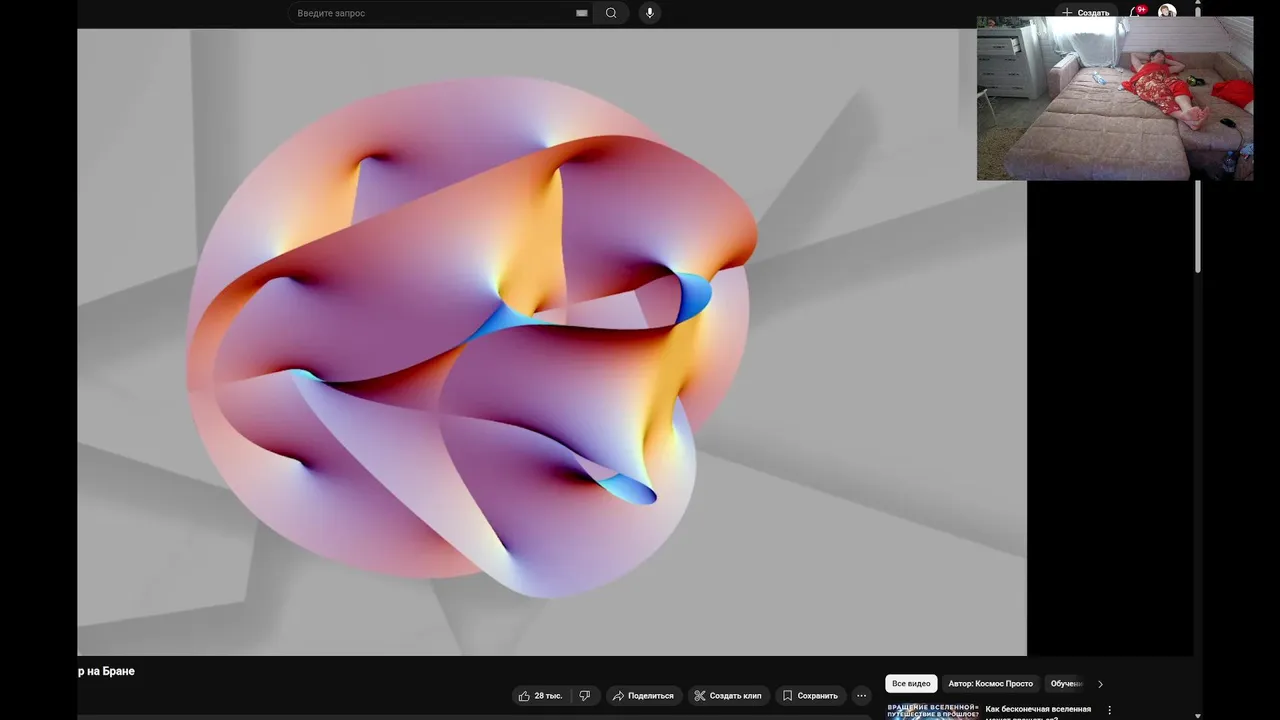The width and height of the screenshot is (1280, 720).
Task: Open options menu for the «Как бесконечная вселенная» video
Action: (1109, 710)
